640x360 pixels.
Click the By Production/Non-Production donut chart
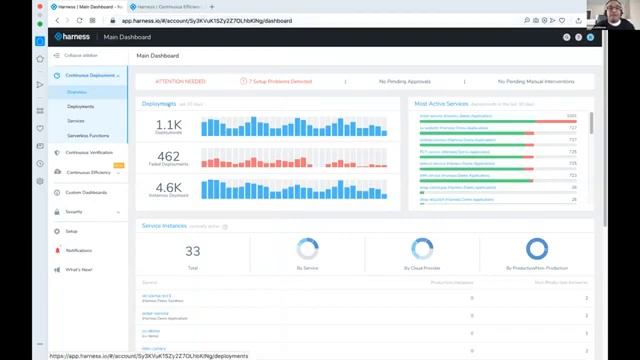click(537, 249)
